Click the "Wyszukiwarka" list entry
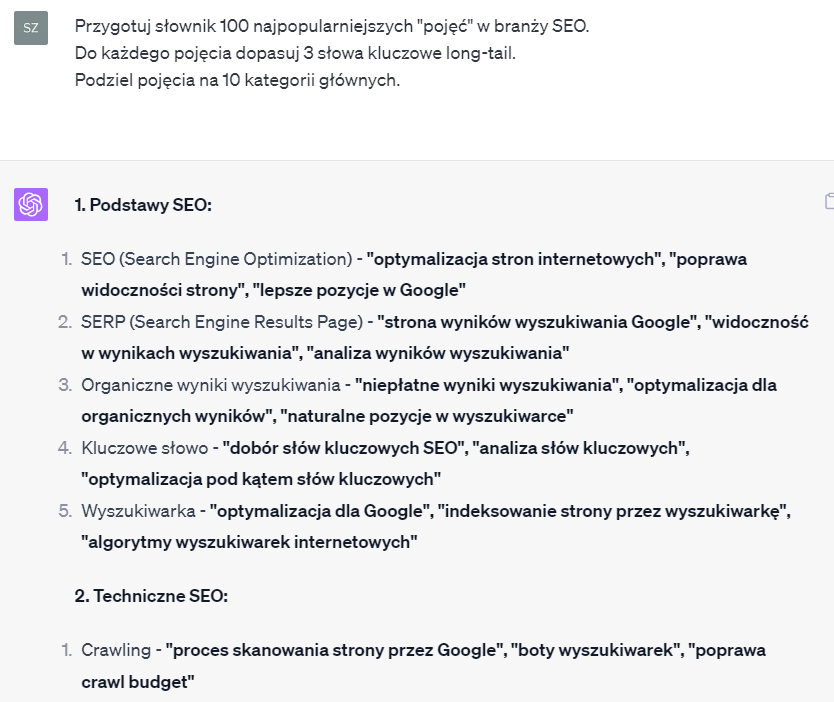Viewport: 834px width, 702px height. (138, 511)
